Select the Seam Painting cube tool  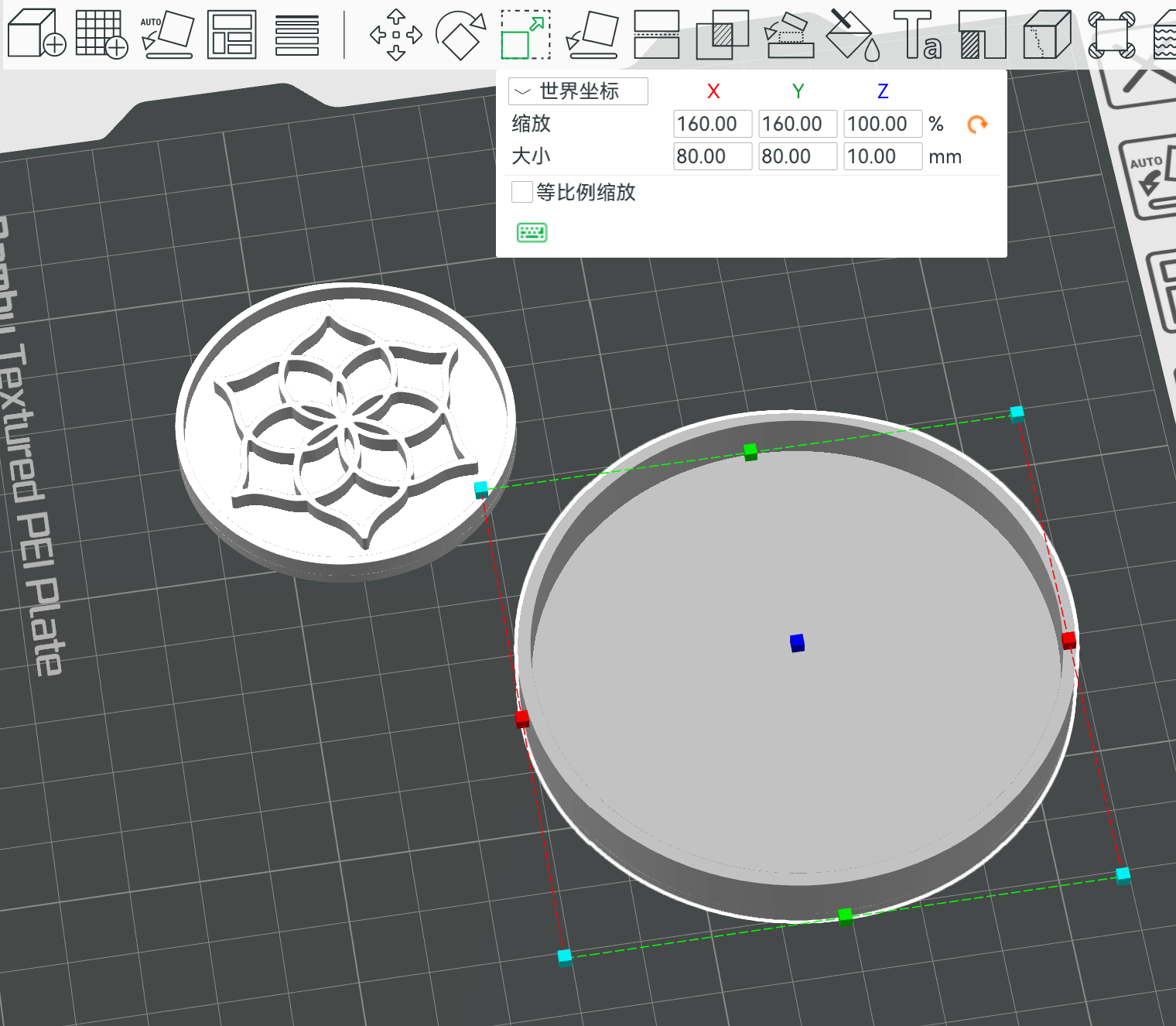(x=1048, y=34)
